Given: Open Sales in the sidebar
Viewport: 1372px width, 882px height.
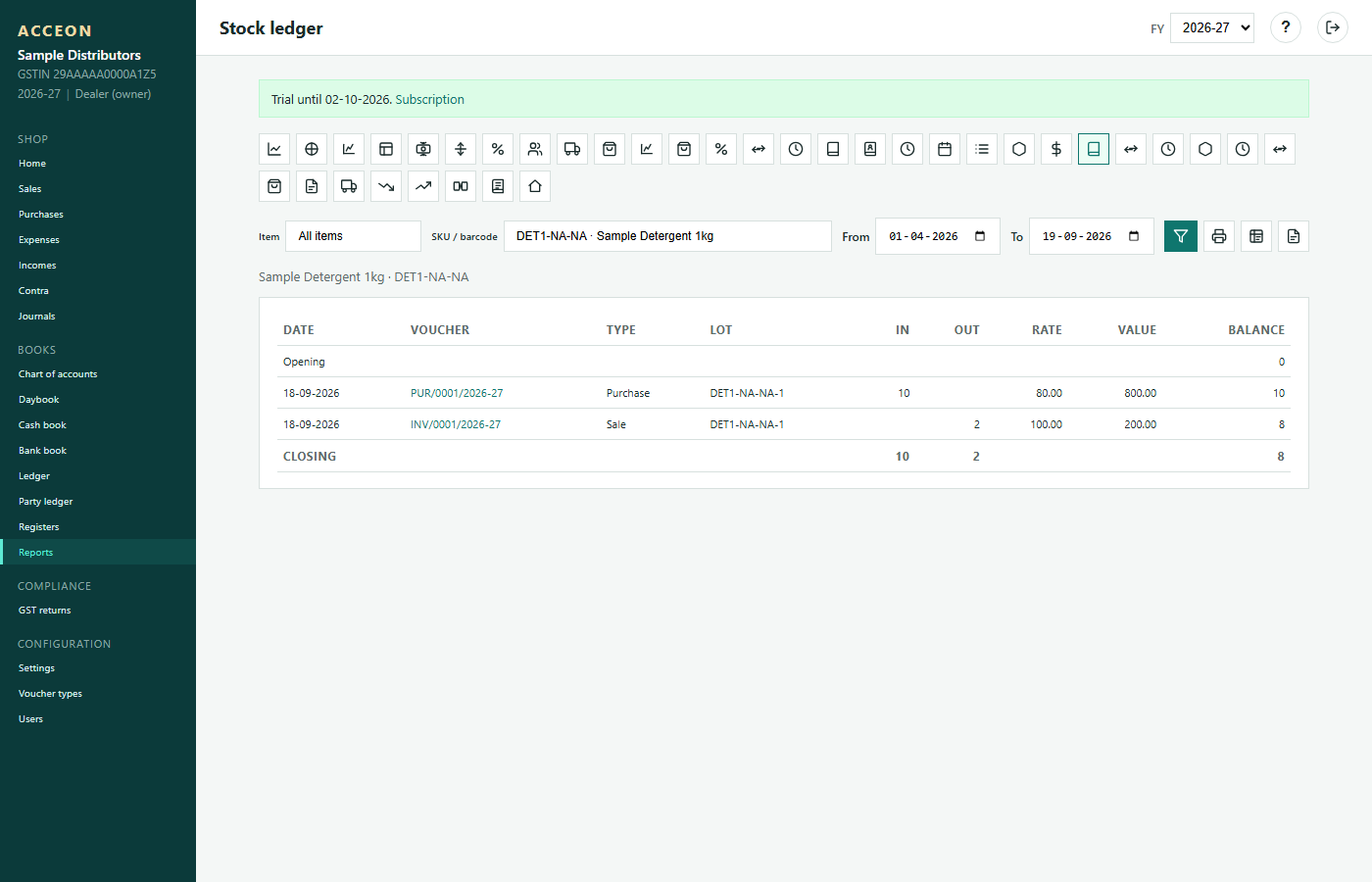Looking at the screenshot, I should 98,189.
